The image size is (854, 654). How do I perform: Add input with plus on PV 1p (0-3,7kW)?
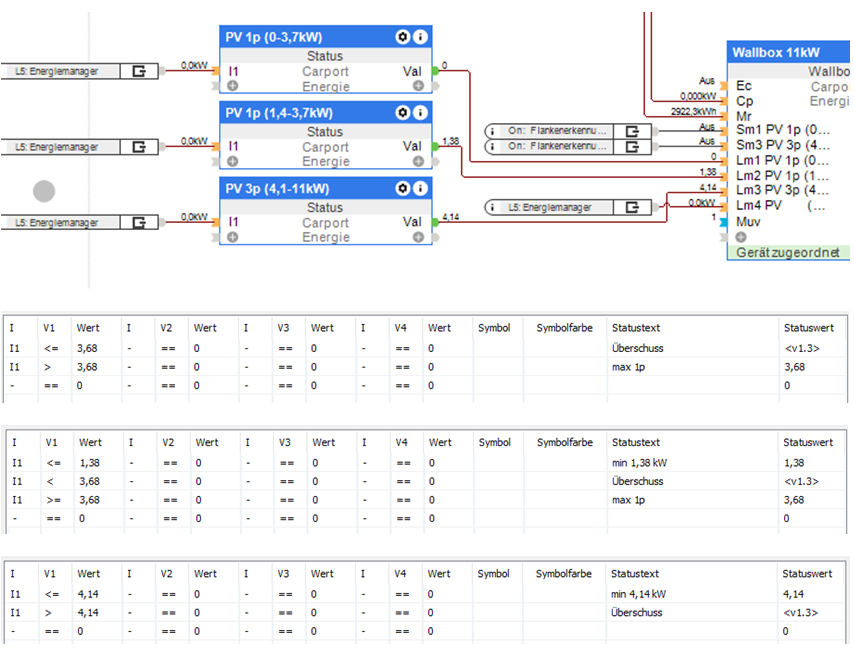233,86
